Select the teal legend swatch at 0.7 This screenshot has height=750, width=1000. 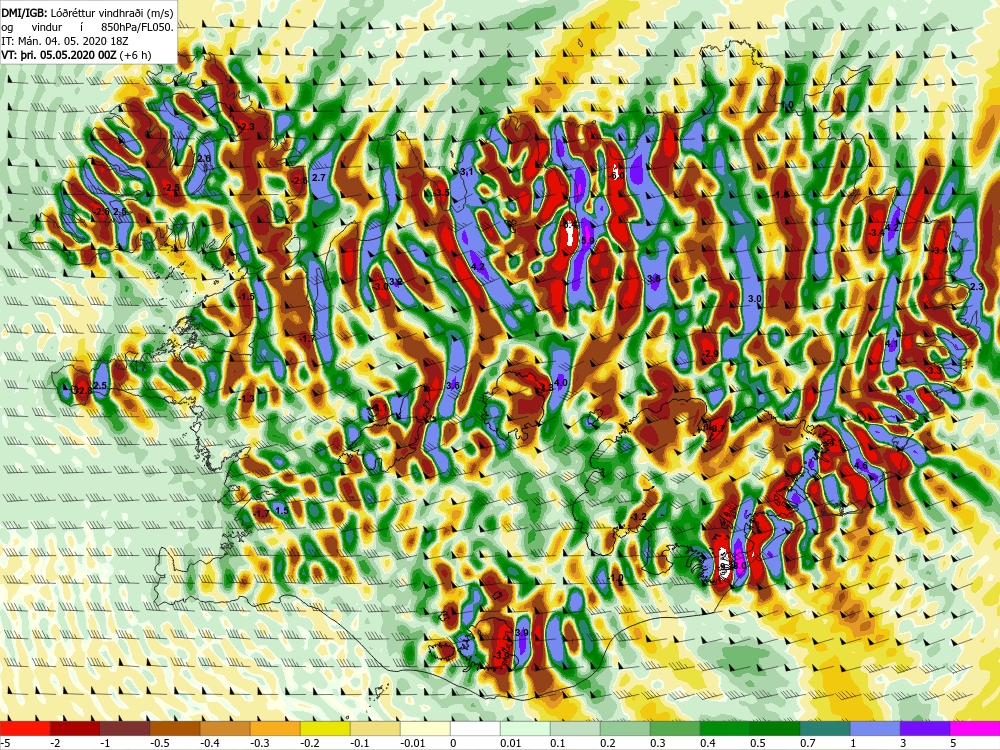(x=825, y=728)
